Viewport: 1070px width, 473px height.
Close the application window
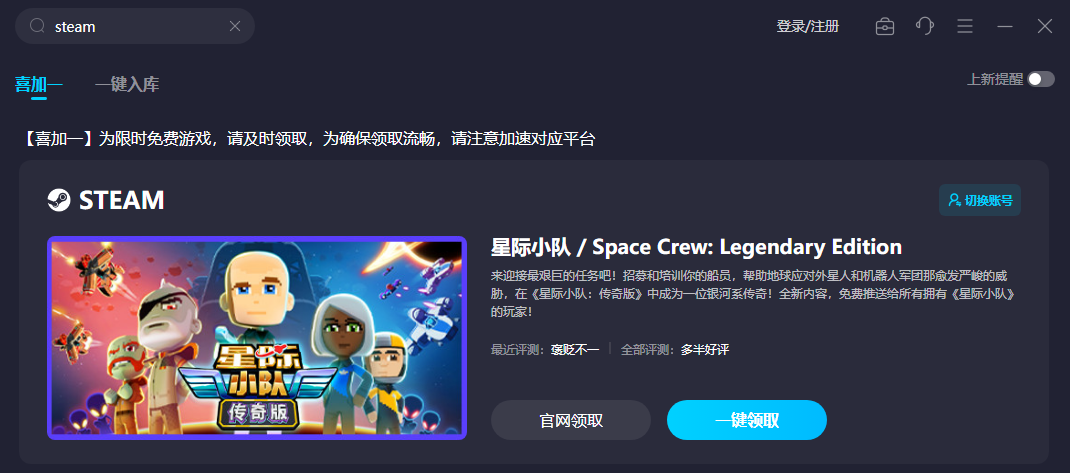point(1045,26)
